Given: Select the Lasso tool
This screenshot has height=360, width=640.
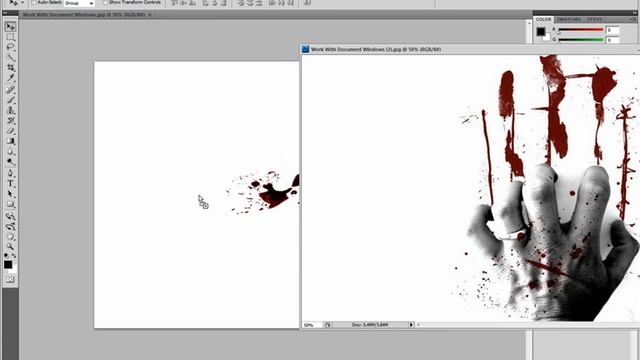Looking at the screenshot, I should click(10, 47).
